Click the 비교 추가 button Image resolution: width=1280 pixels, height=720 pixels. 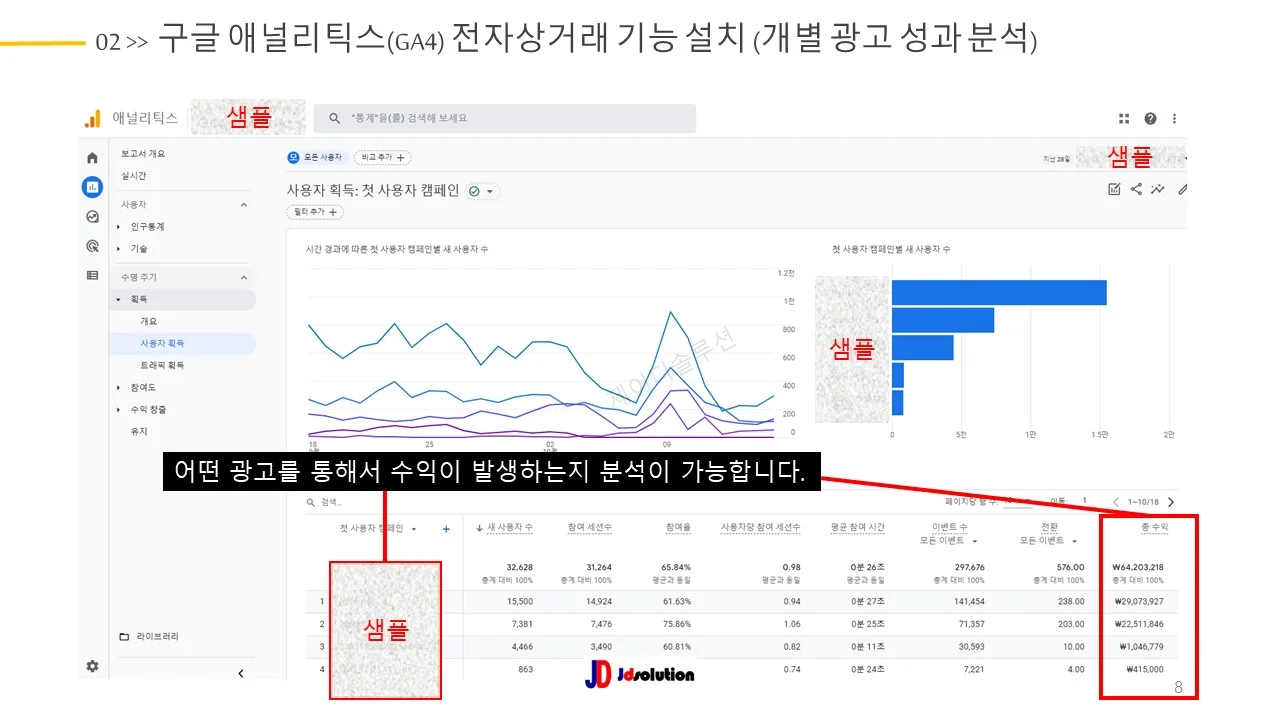point(382,157)
